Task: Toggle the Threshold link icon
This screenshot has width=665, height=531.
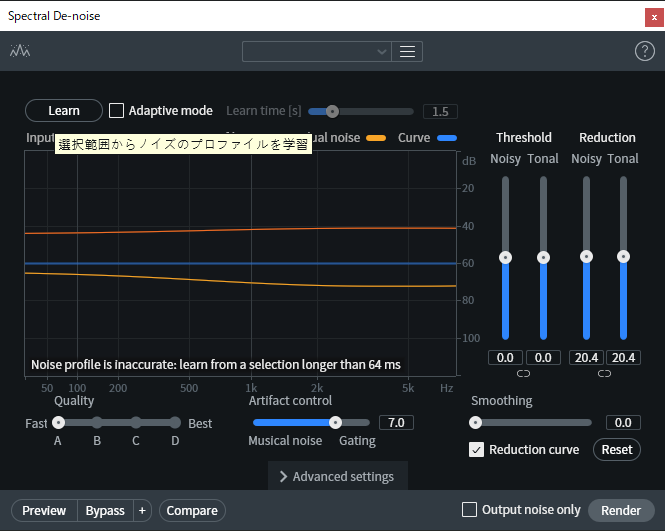Action: (523, 374)
